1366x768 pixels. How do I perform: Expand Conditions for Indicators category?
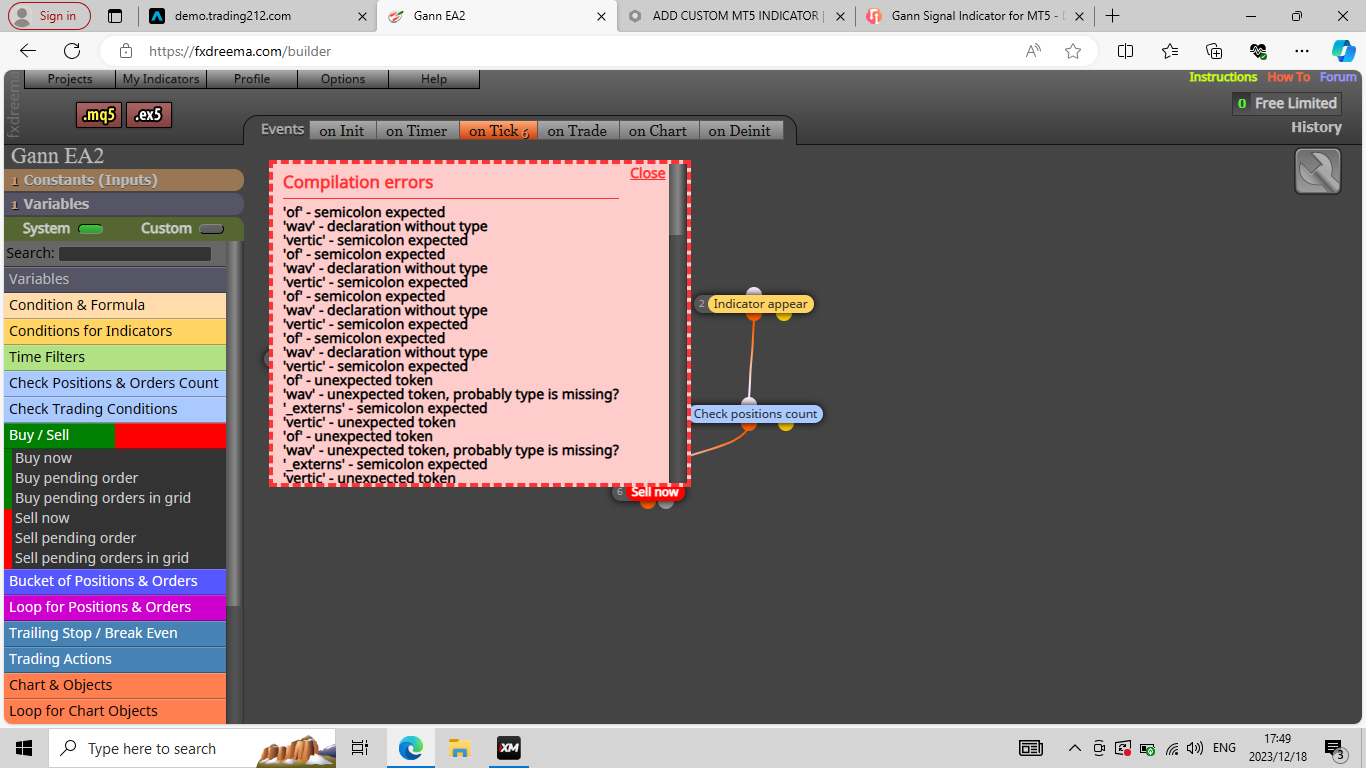[115, 331]
